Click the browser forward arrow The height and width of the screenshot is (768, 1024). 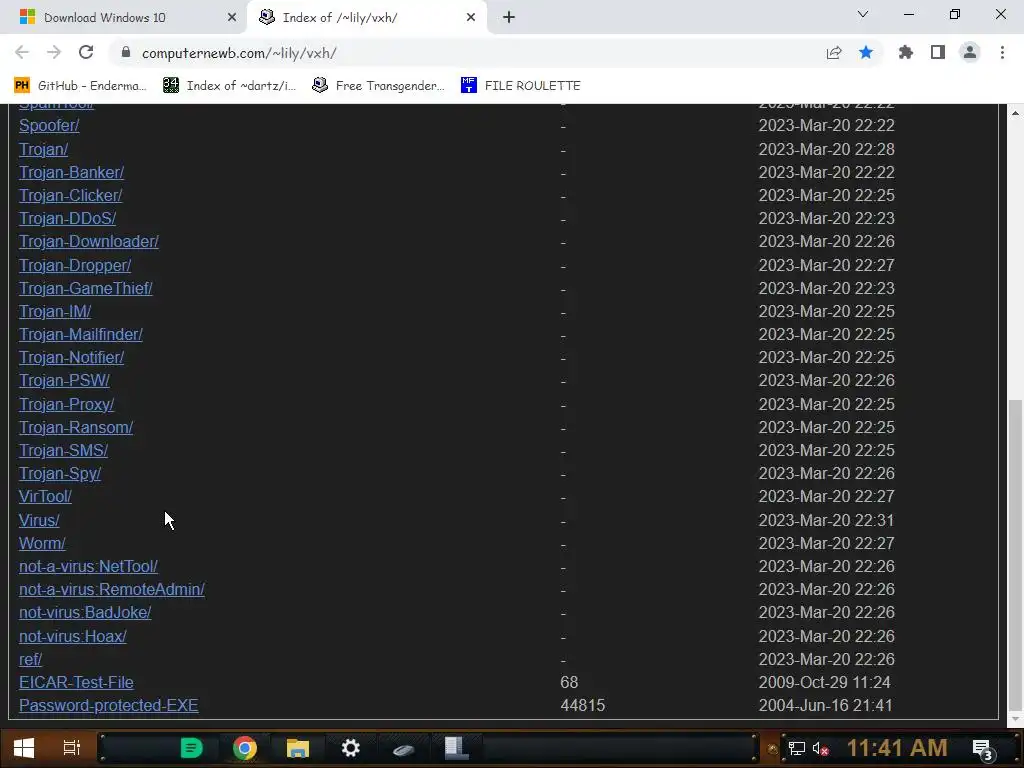point(54,52)
